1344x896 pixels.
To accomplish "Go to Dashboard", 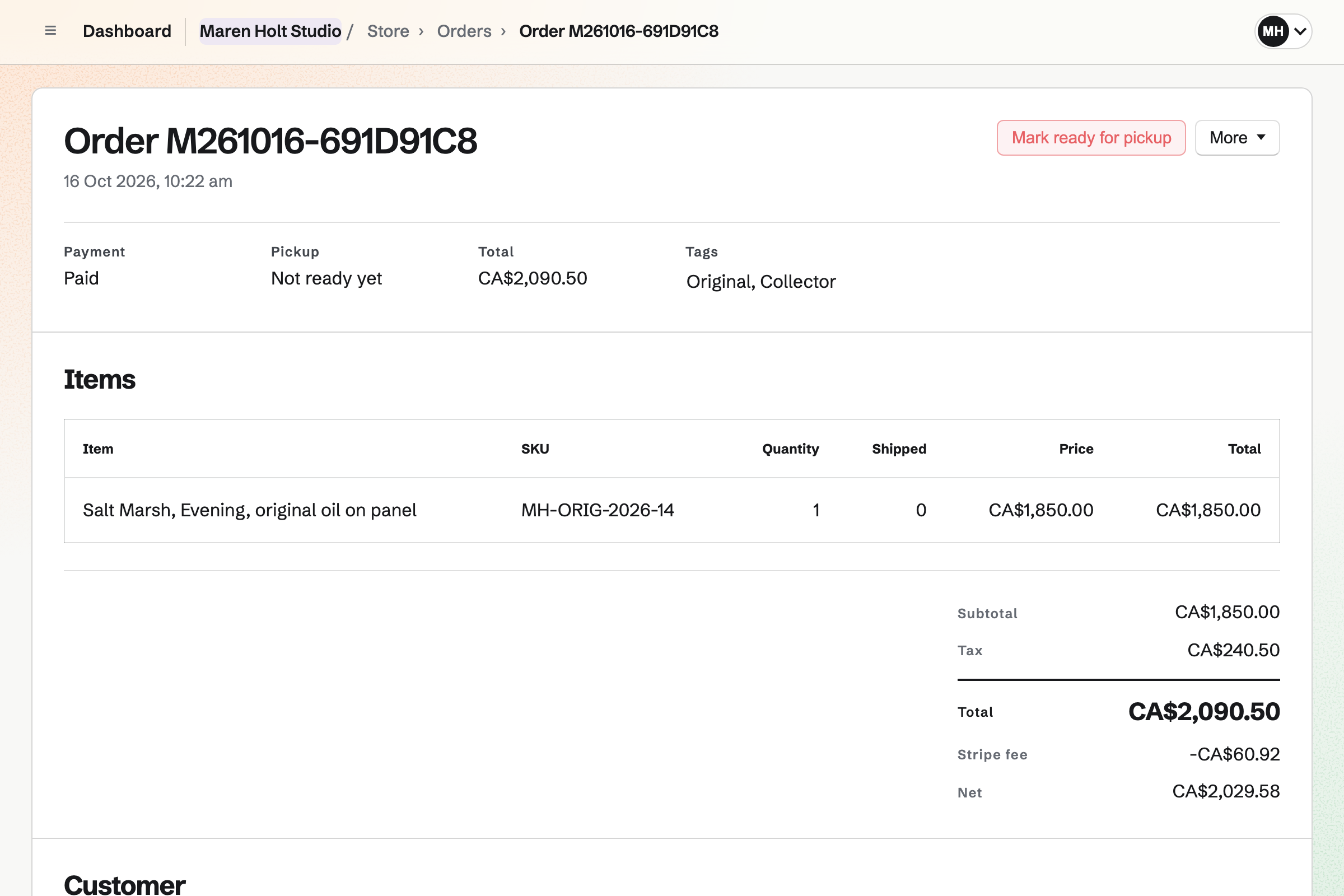I will pyautogui.click(x=127, y=31).
